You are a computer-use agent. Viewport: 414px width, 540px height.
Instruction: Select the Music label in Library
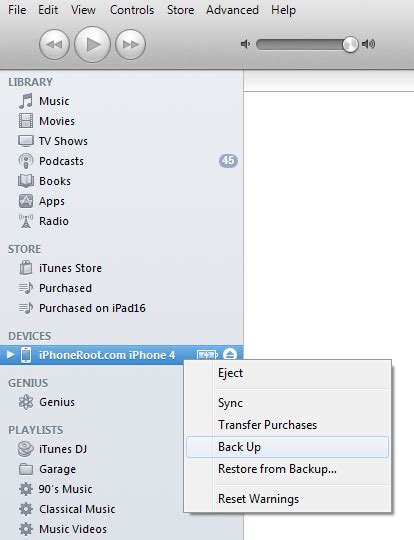click(54, 101)
